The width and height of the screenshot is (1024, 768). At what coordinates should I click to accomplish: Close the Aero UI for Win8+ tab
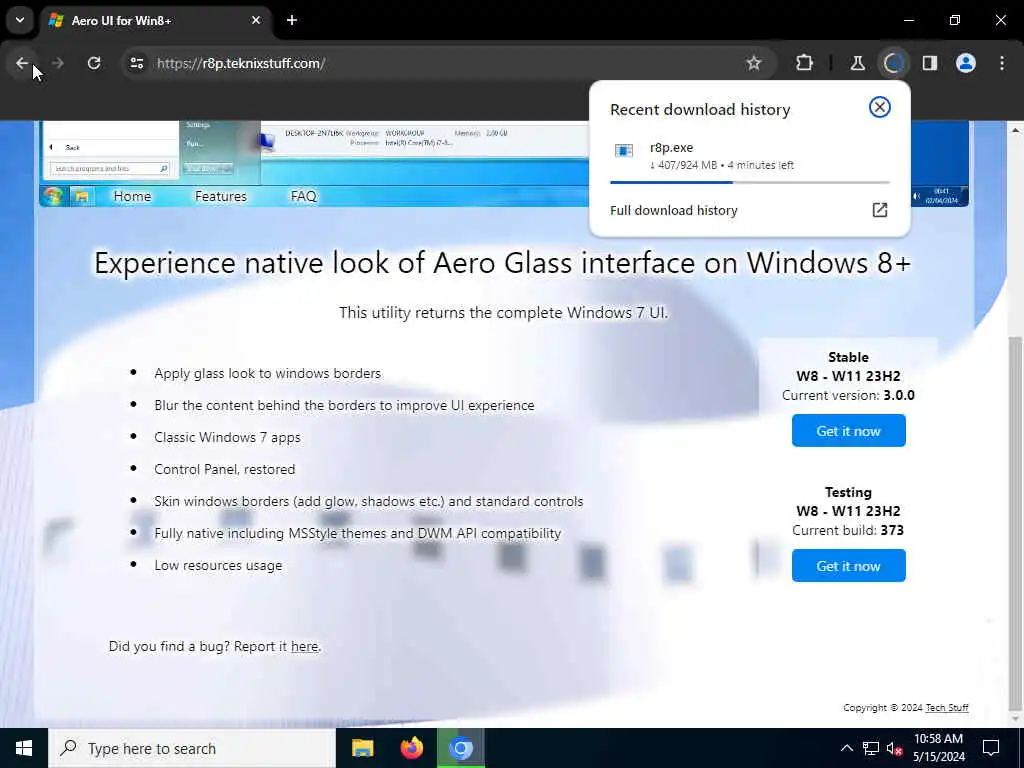click(x=256, y=20)
